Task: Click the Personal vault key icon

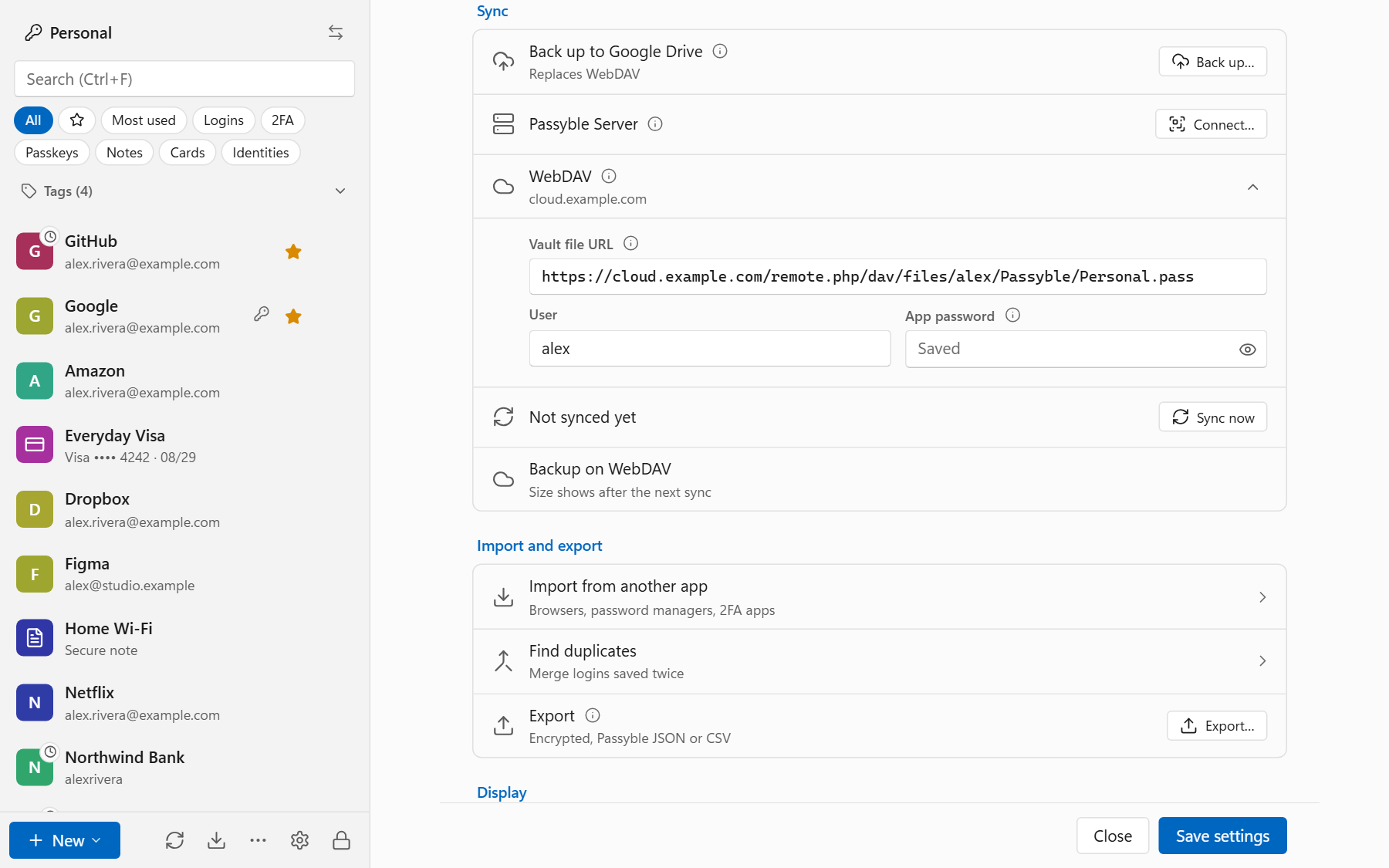Action: [33, 32]
